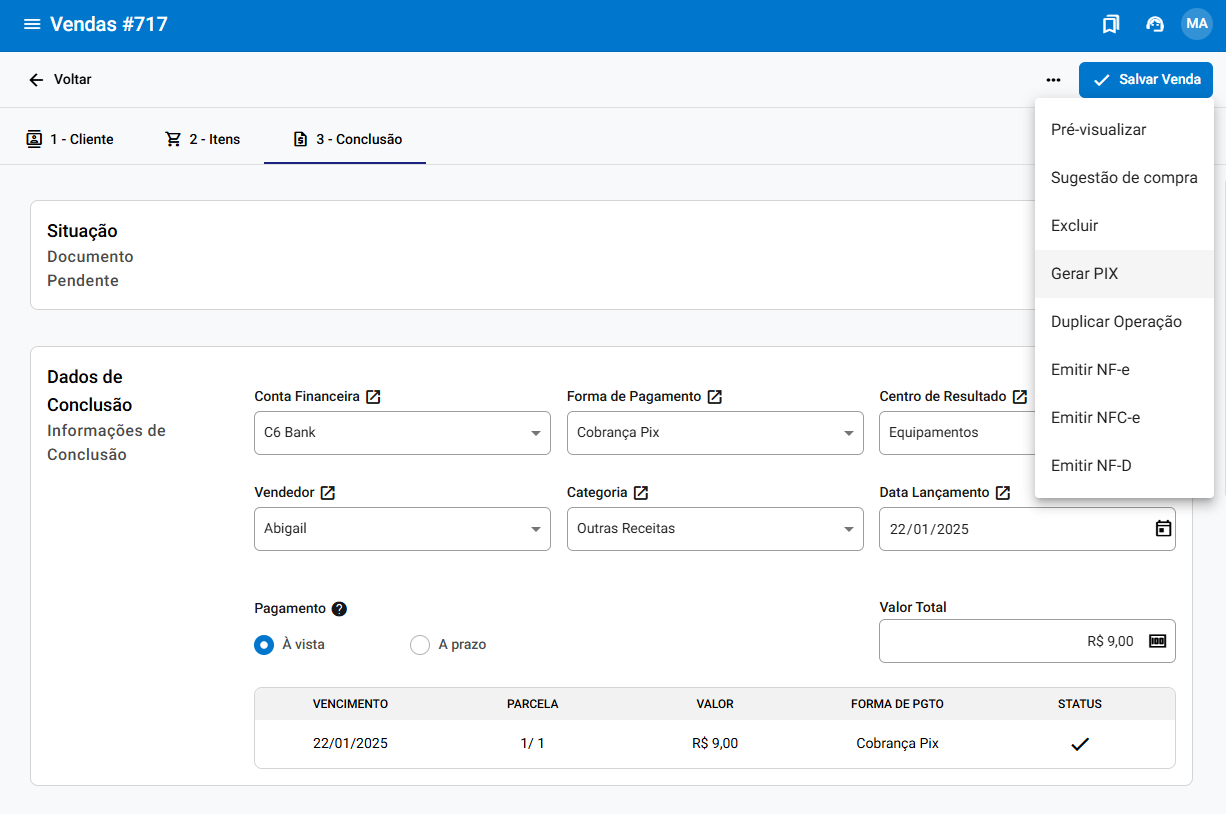
Task: Open Conta Financeira external link icon
Action: 373,397
